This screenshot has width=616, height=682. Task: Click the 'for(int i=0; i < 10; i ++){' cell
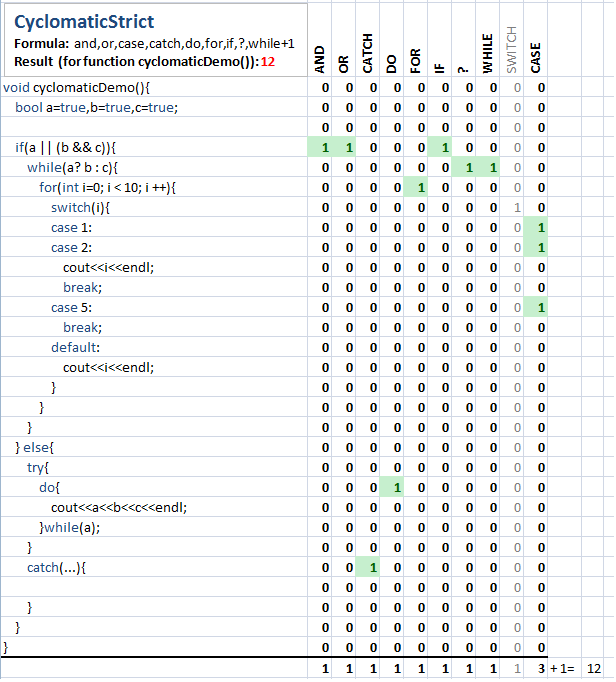tap(154, 187)
